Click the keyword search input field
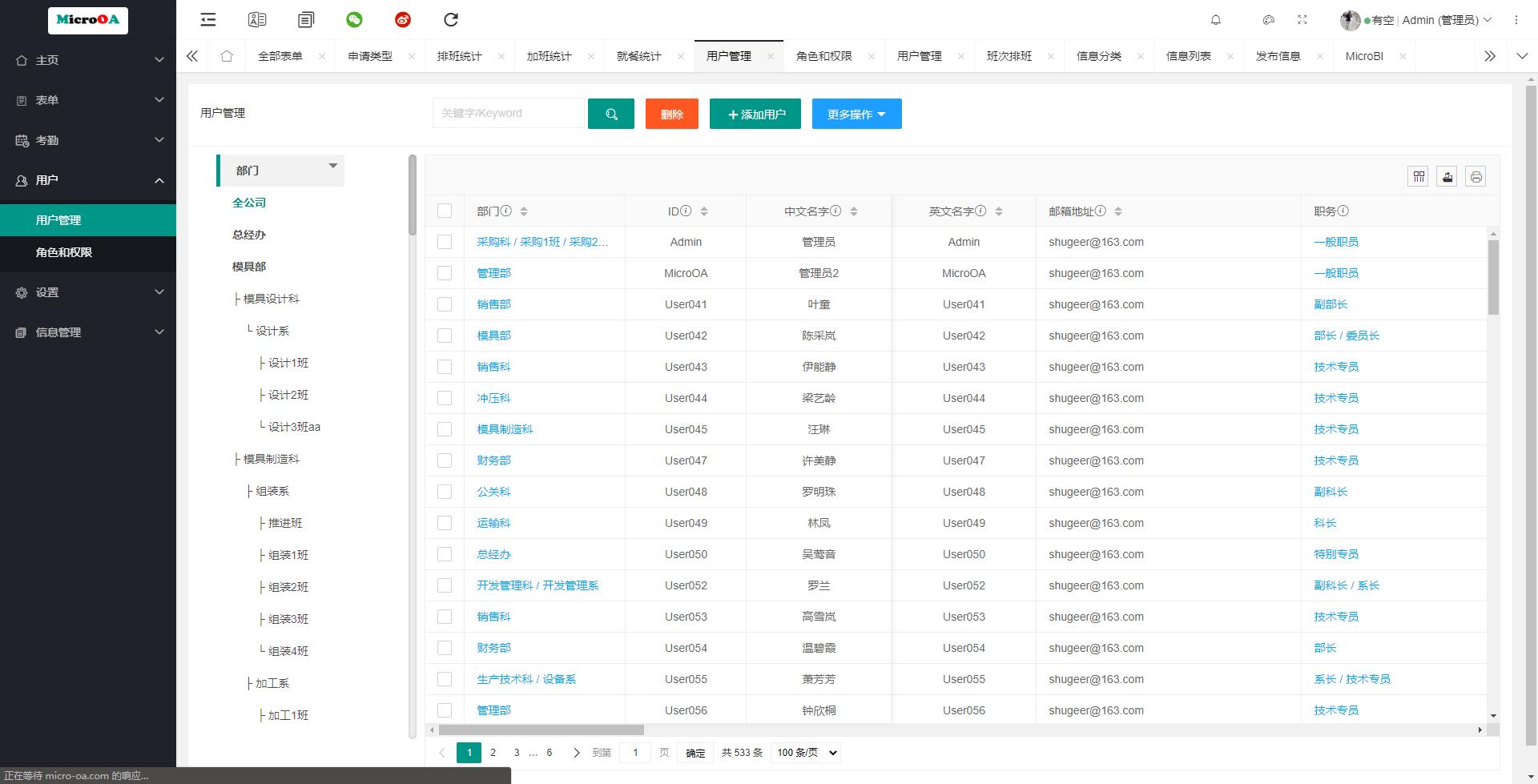Screen dimensions: 1538x784 pyautogui.click(x=508, y=114)
